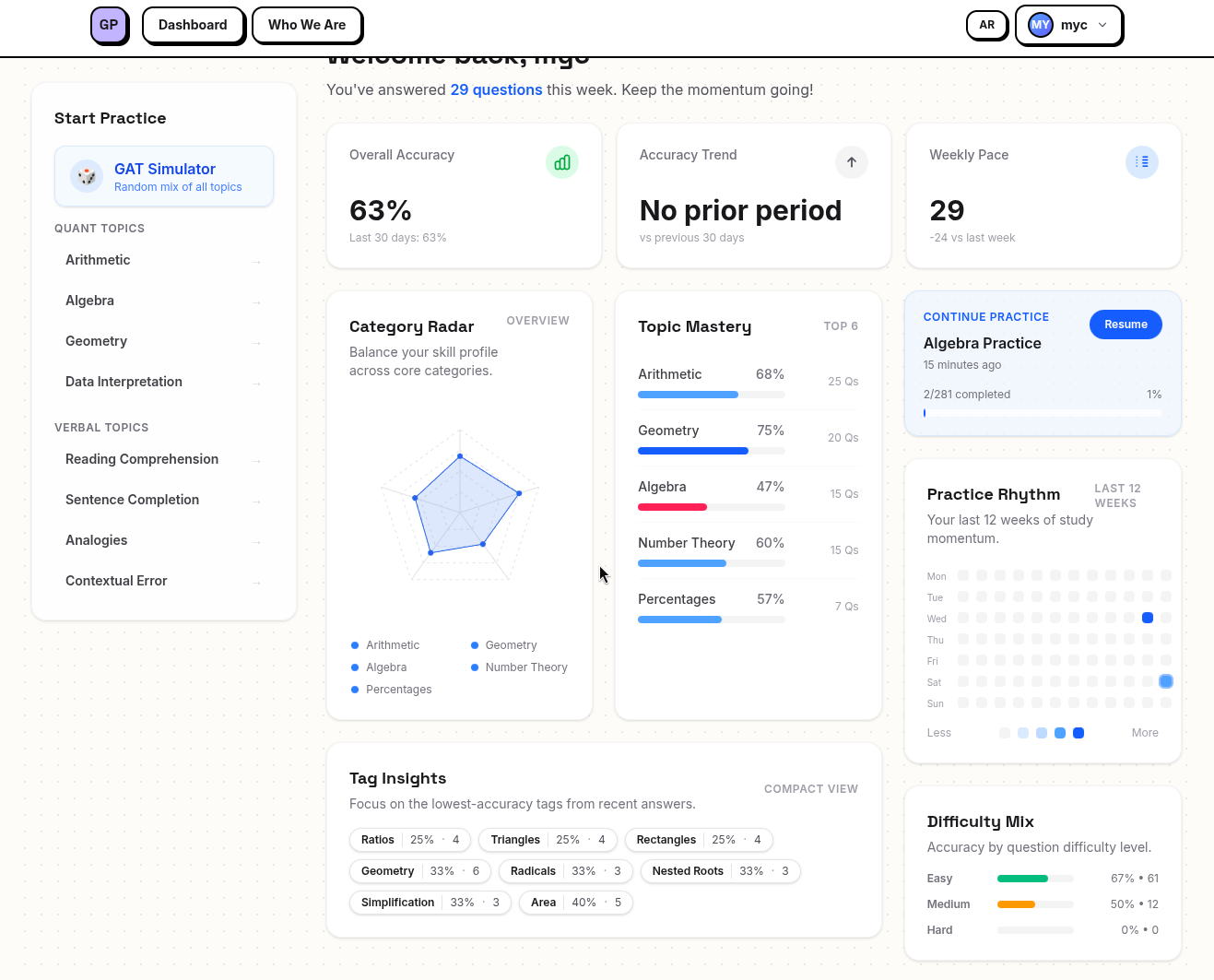The image size is (1214, 980).
Task: Toggle the Algebra legend in Category Radar
Action: (380, 667)
